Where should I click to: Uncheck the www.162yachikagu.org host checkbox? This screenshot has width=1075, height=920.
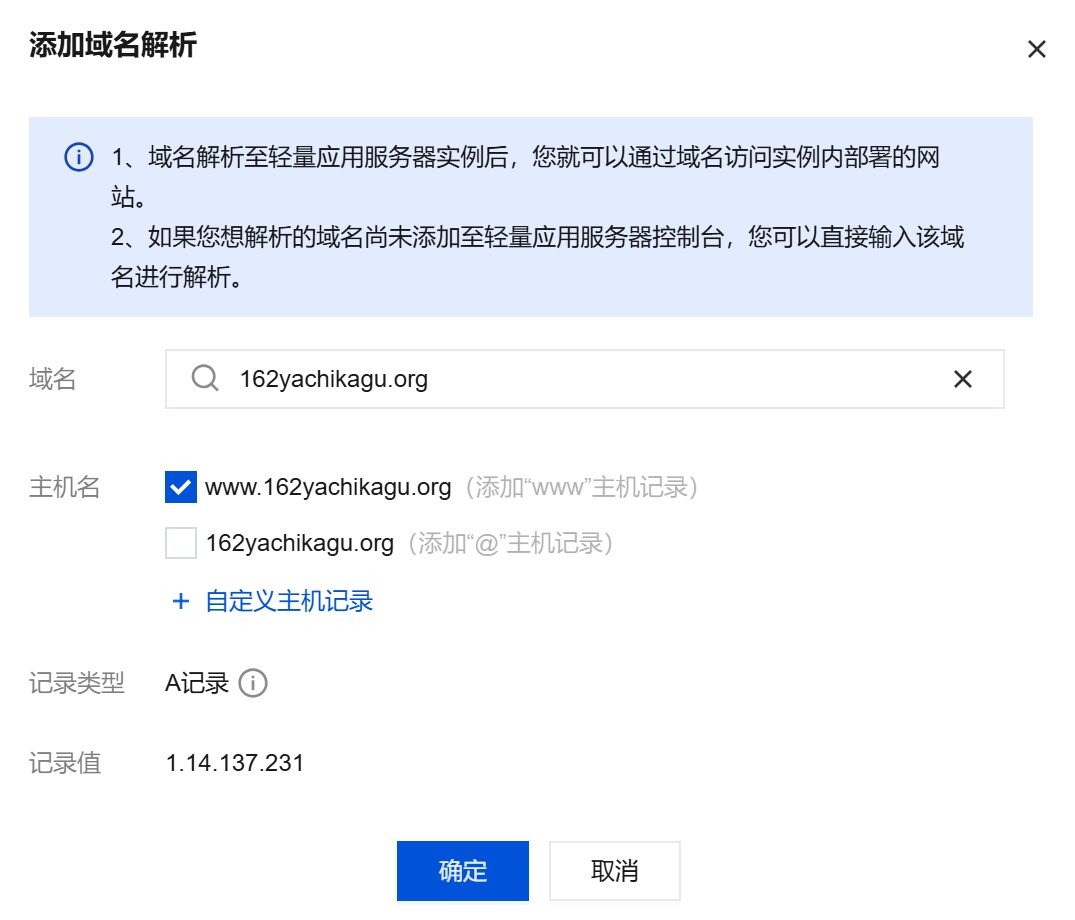181,487
